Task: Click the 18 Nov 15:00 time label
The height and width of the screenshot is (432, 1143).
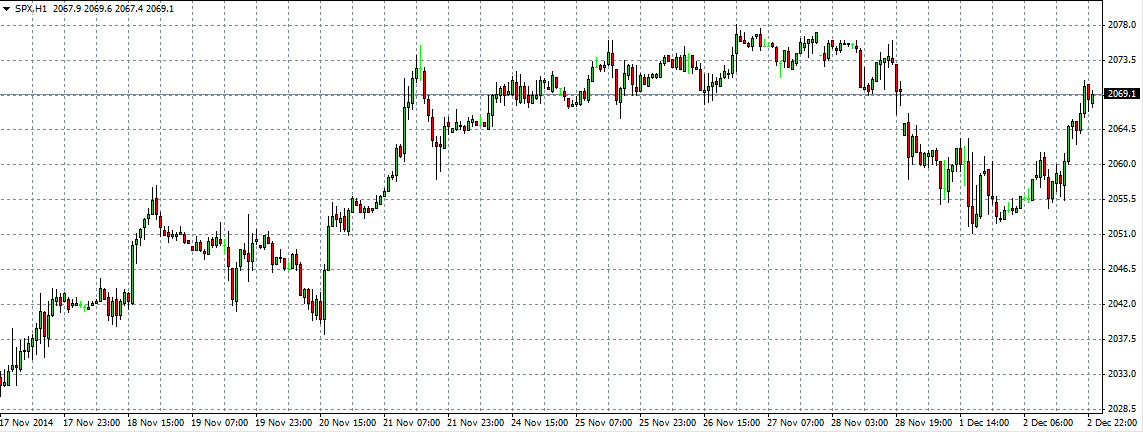Action: tap(157, 423)
